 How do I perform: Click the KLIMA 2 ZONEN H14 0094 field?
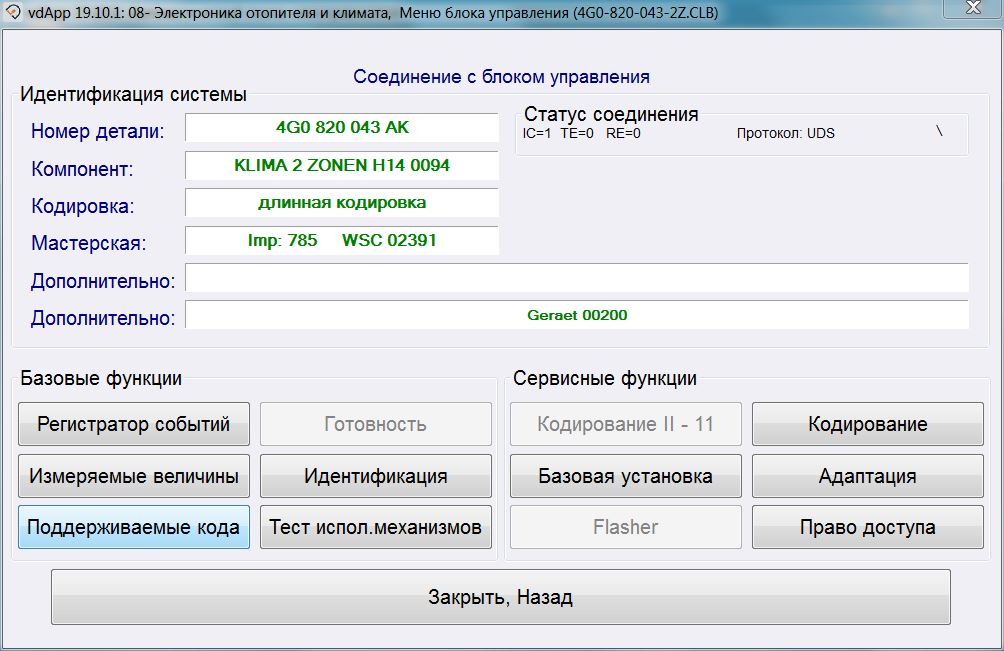click(x=342, y=165)
